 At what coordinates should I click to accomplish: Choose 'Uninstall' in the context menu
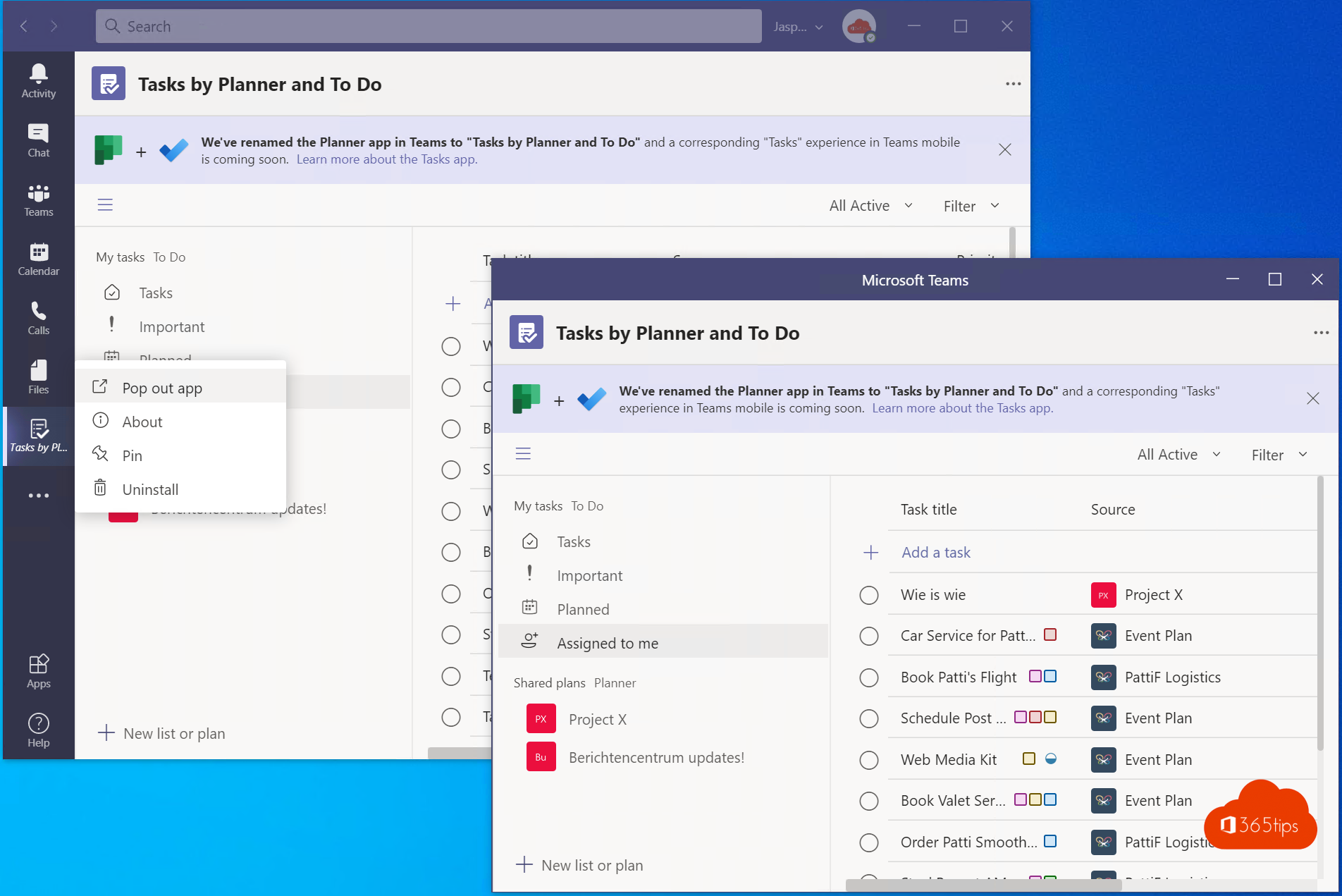[150, 489]
